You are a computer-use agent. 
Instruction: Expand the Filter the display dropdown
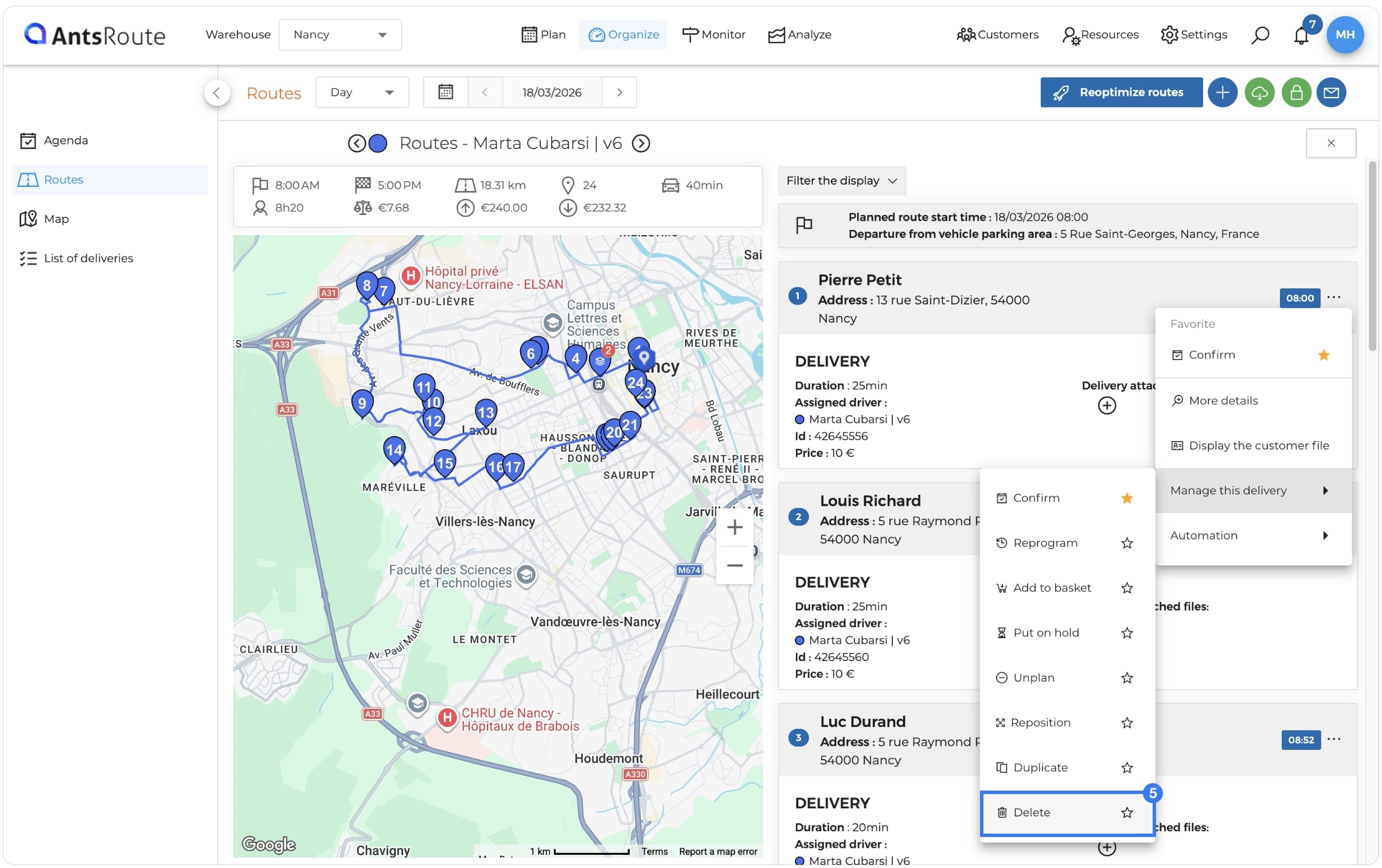(x=841, y=181)
